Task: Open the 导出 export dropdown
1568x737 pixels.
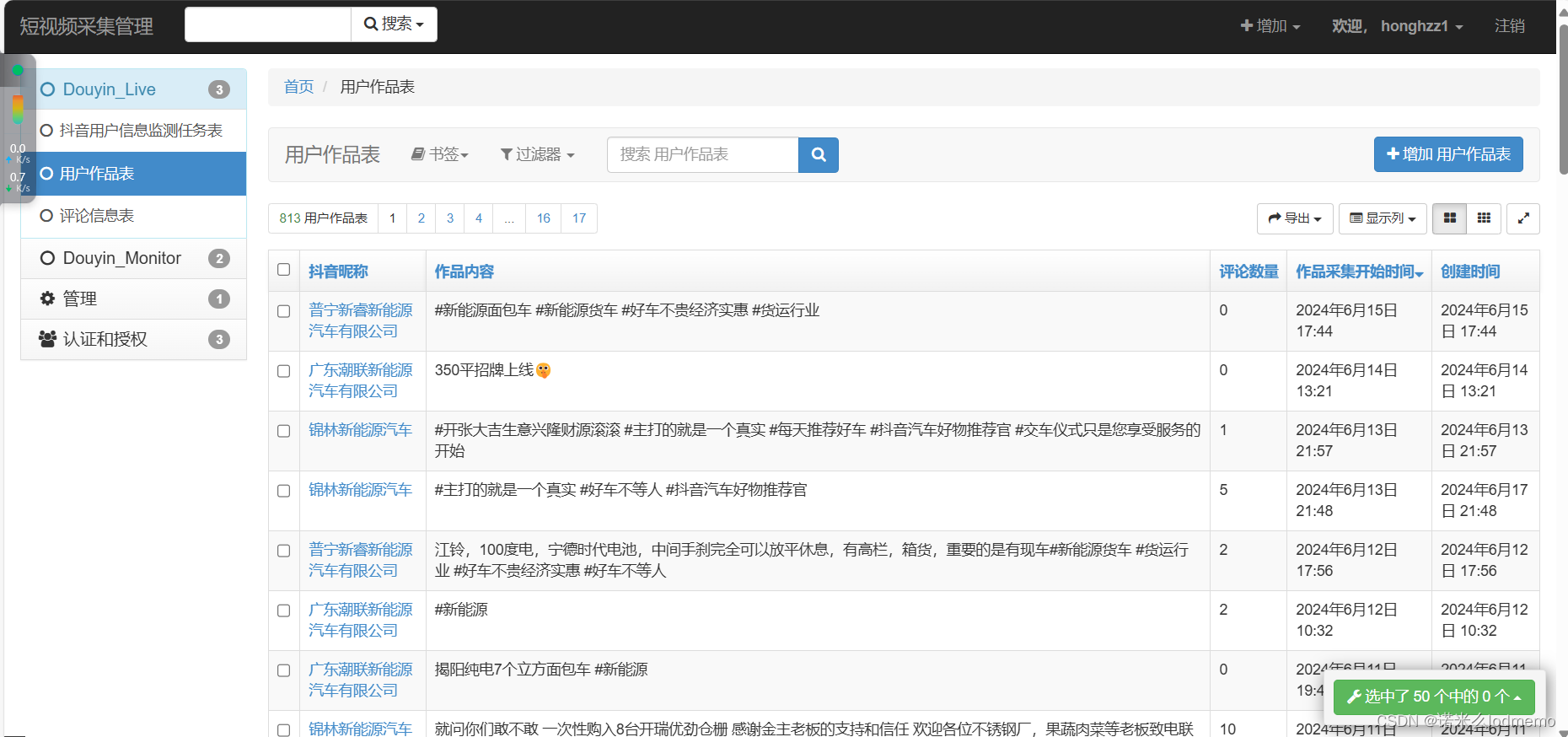Action: pos(1295,218)
